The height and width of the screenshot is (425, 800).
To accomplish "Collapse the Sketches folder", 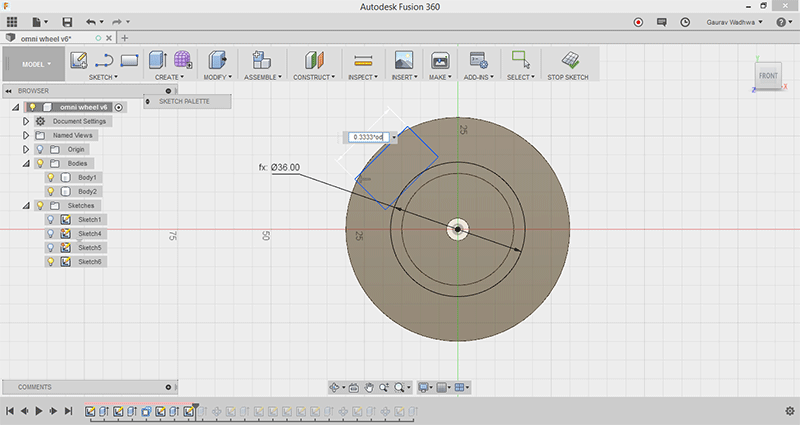I will tap(26, 205).
